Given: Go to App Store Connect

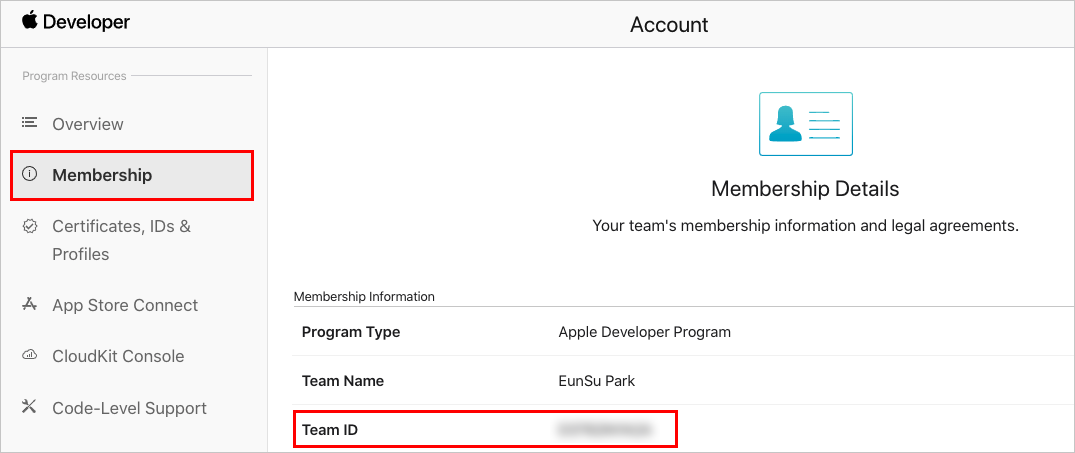Looking at the screenshot, I should (125, 305).
